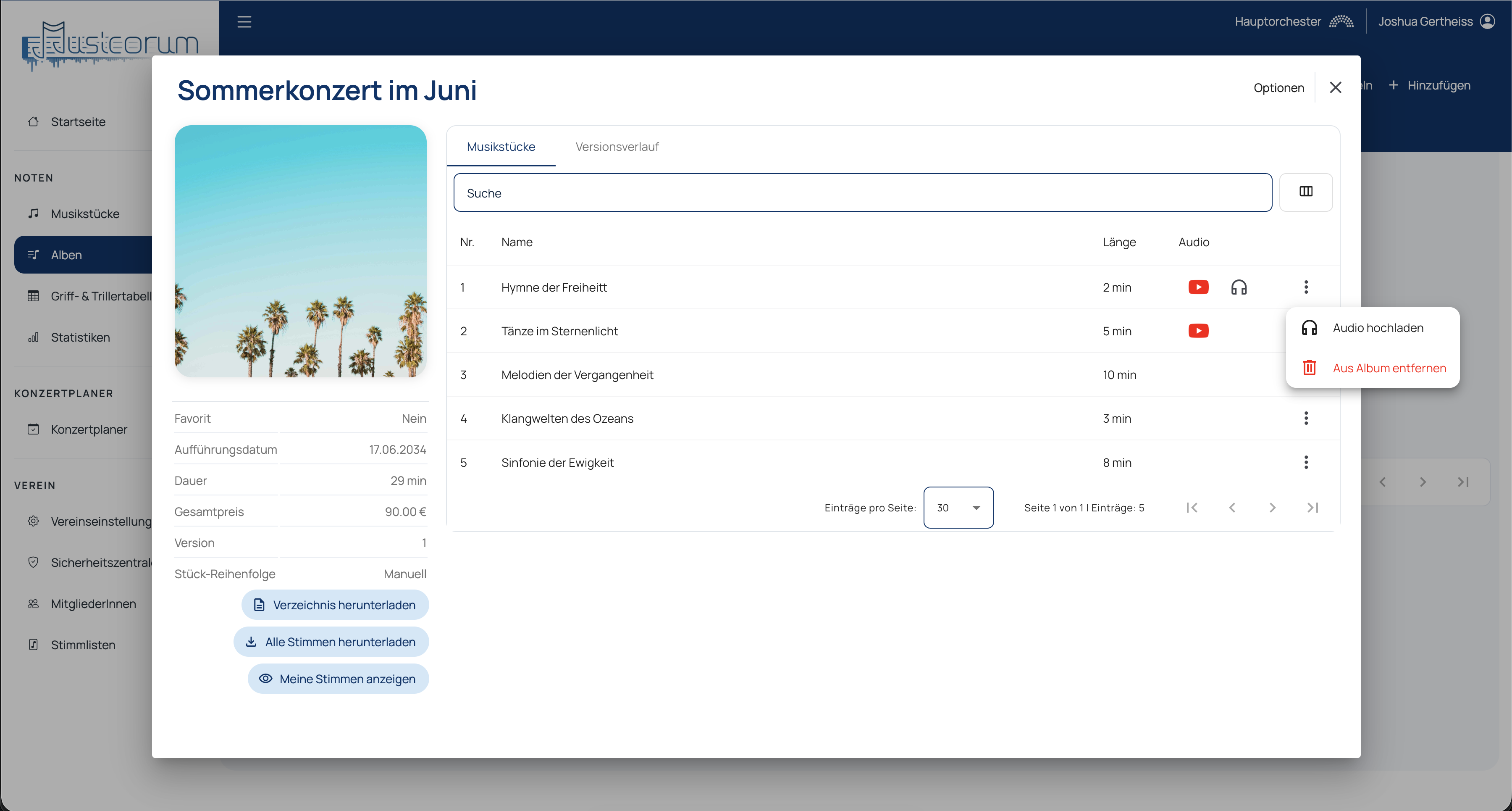Choose Aus Album entfernen
This screenshot has width=1512, height=811.
[x=1389, y=368]
